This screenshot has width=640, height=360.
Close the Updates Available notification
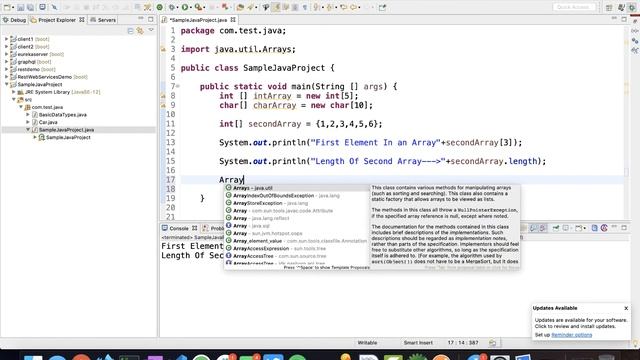pos(626,308)
